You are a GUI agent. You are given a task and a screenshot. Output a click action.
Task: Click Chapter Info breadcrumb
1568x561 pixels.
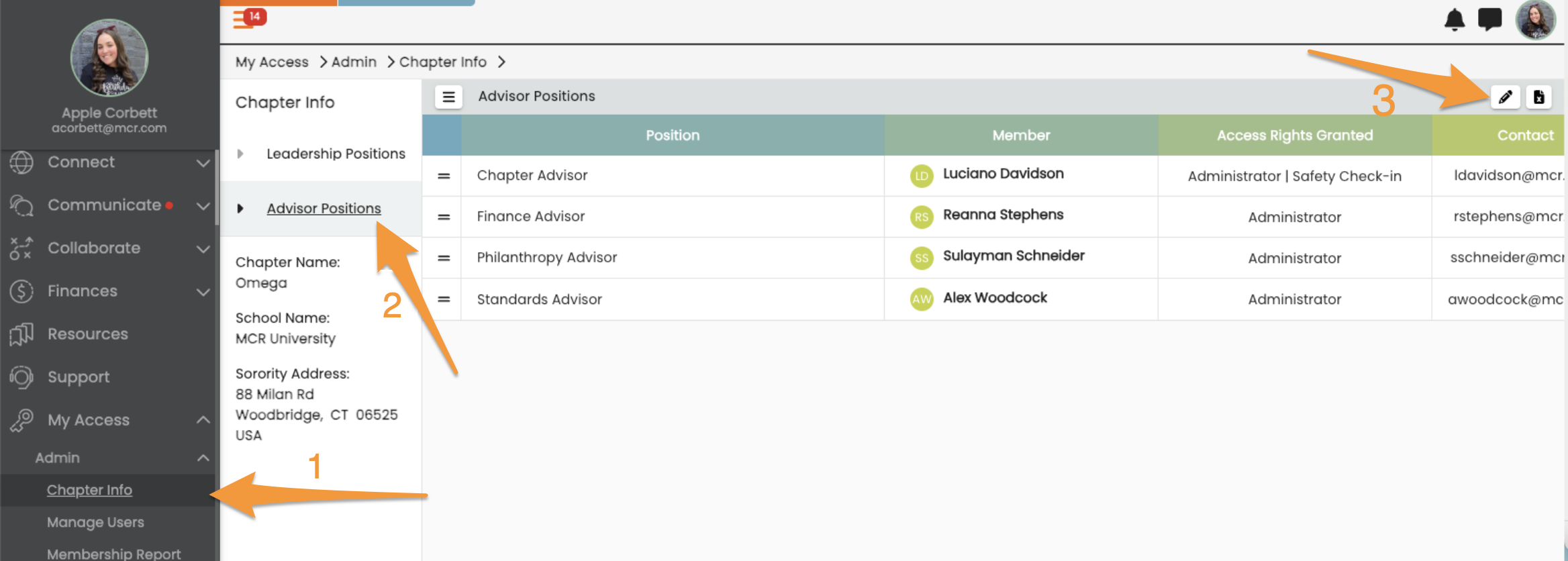(442, 62)
